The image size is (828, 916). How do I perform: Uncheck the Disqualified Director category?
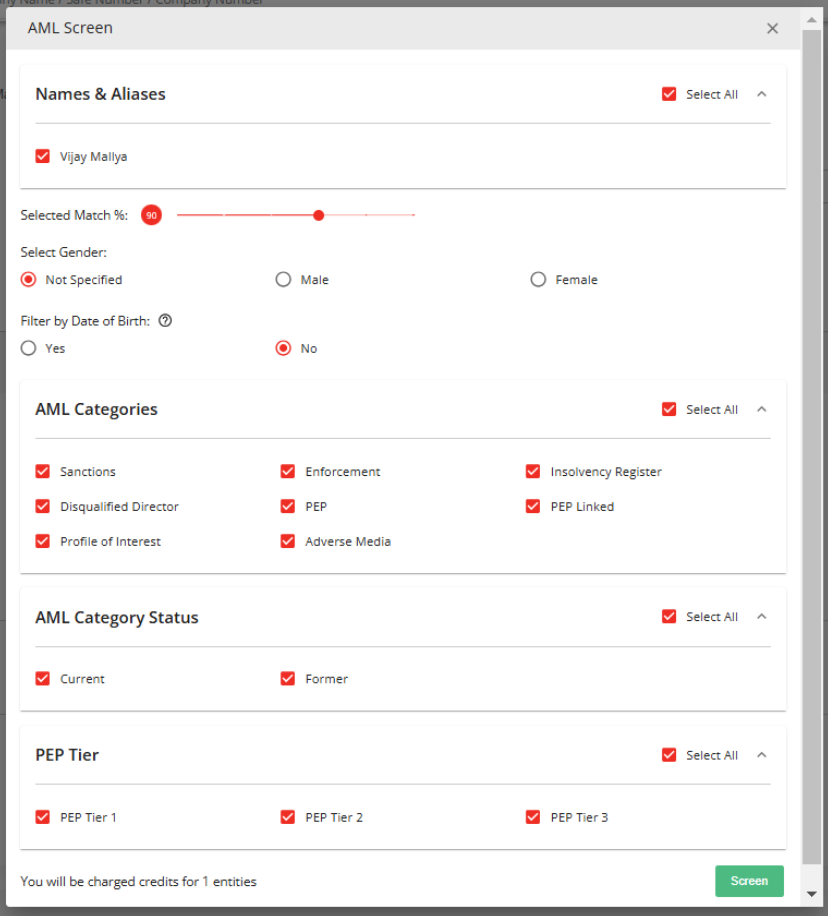(x=43, y=506)
